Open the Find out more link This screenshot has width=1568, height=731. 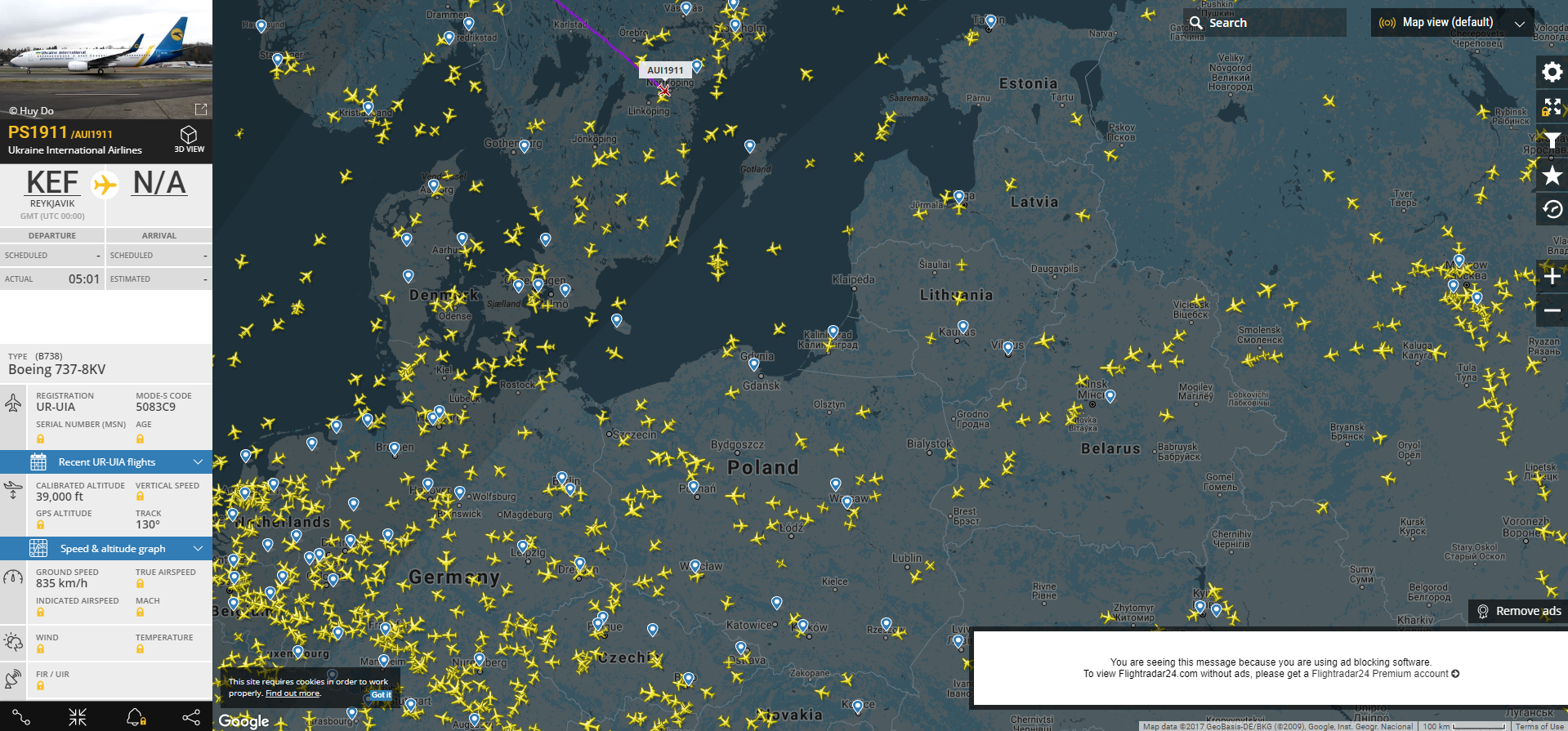293,693
